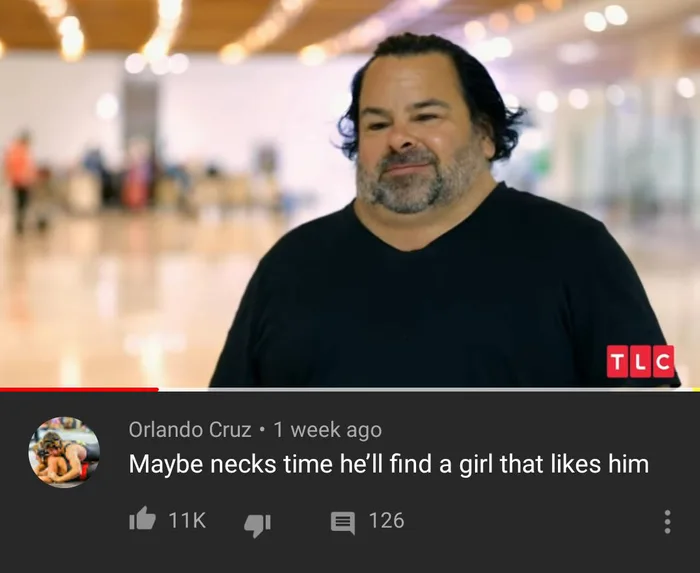Visit the Orlando Cruz username link
The height and width of the screenshot is (573, 700).
(190, 429)
